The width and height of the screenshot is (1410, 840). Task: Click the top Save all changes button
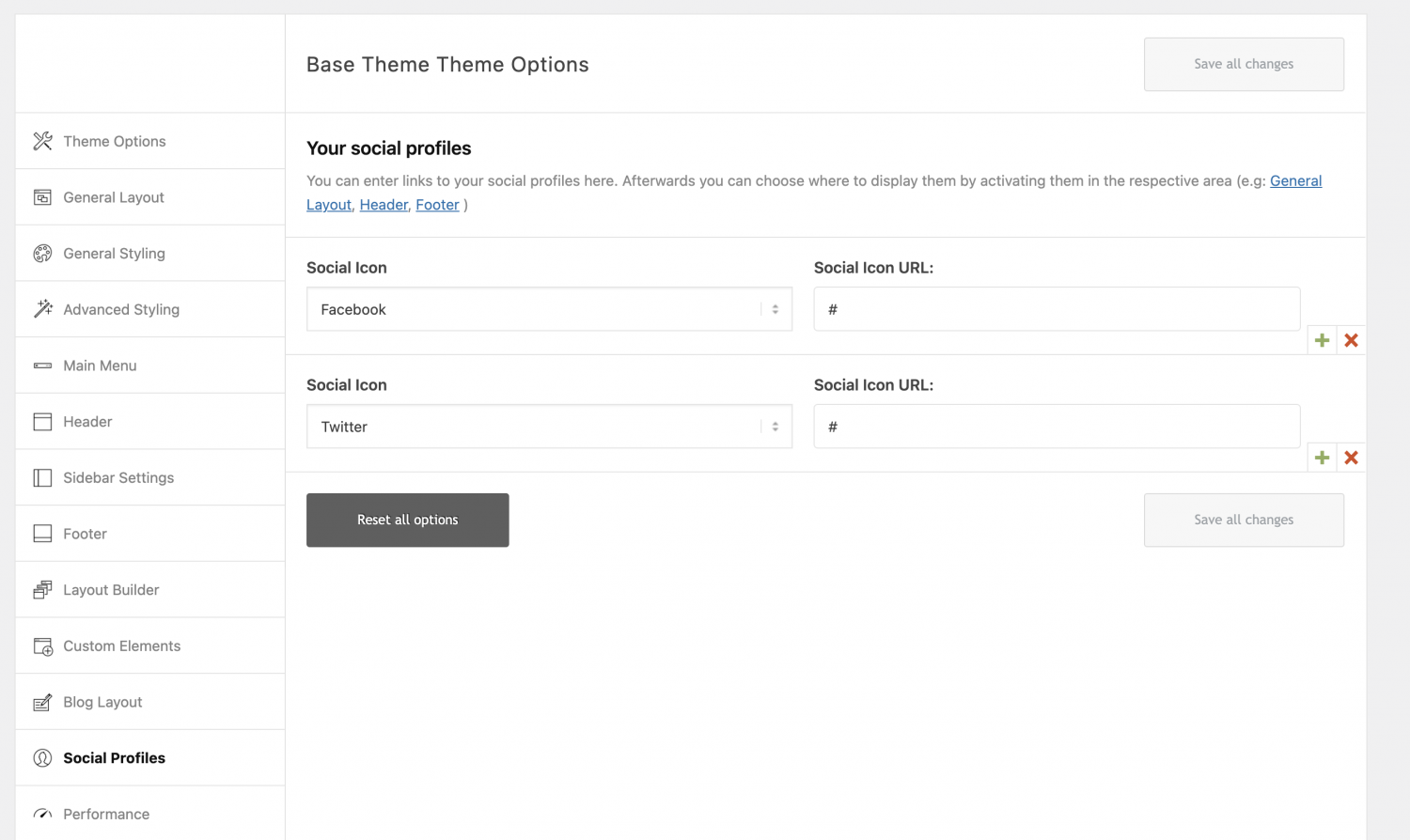[x=1243, y=64]
